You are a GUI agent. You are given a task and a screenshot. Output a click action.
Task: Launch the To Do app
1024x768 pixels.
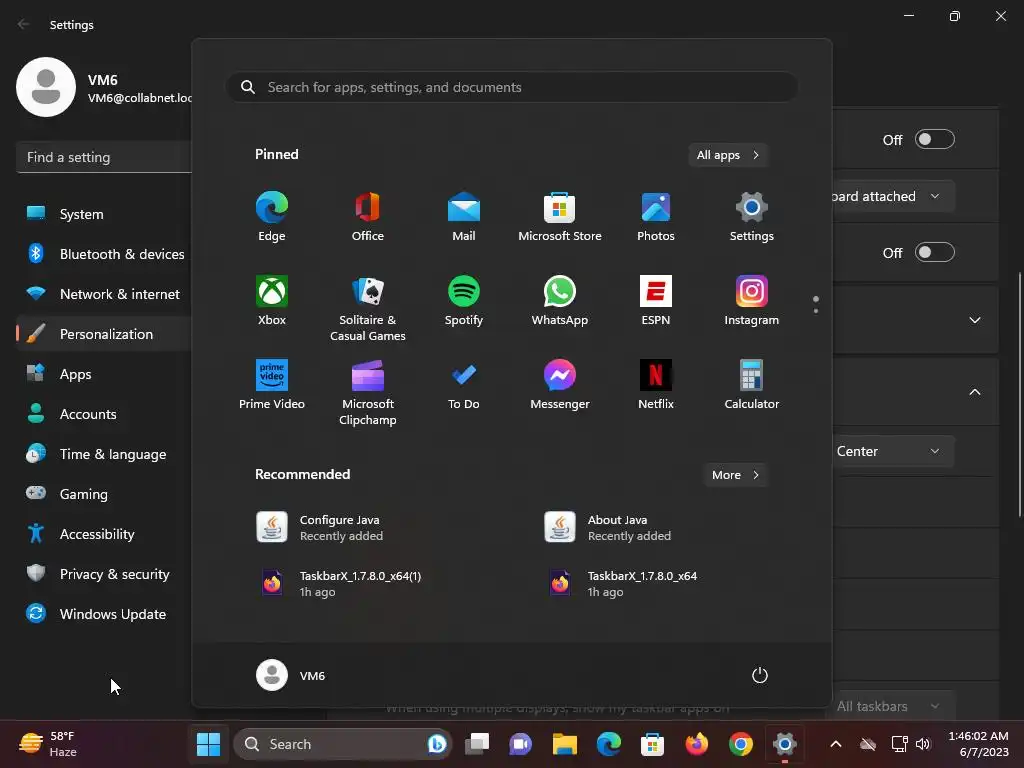click(x=464, y=385)
